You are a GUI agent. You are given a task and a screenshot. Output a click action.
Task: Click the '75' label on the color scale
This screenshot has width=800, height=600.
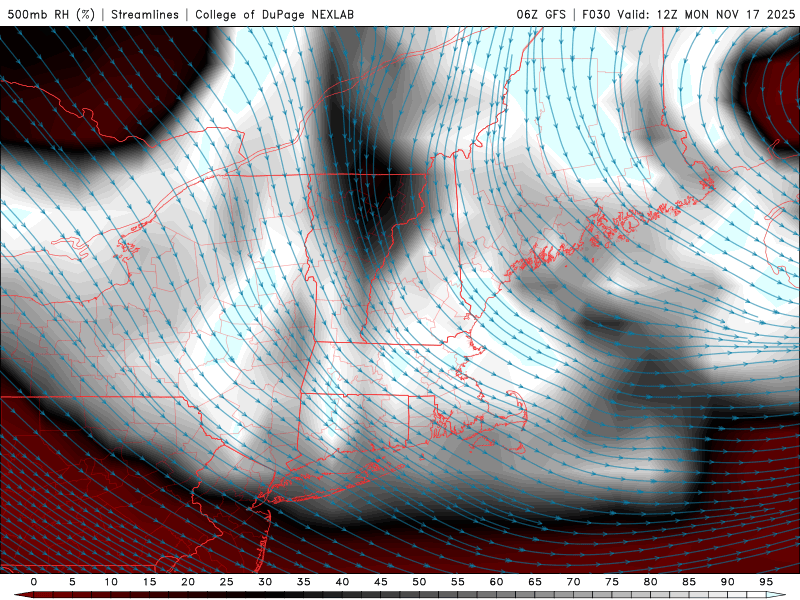click(x=612, y=582)
